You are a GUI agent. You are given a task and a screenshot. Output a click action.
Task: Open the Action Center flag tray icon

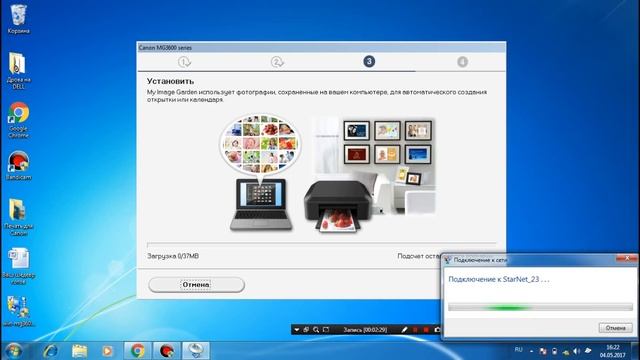[x=542, y=351]
